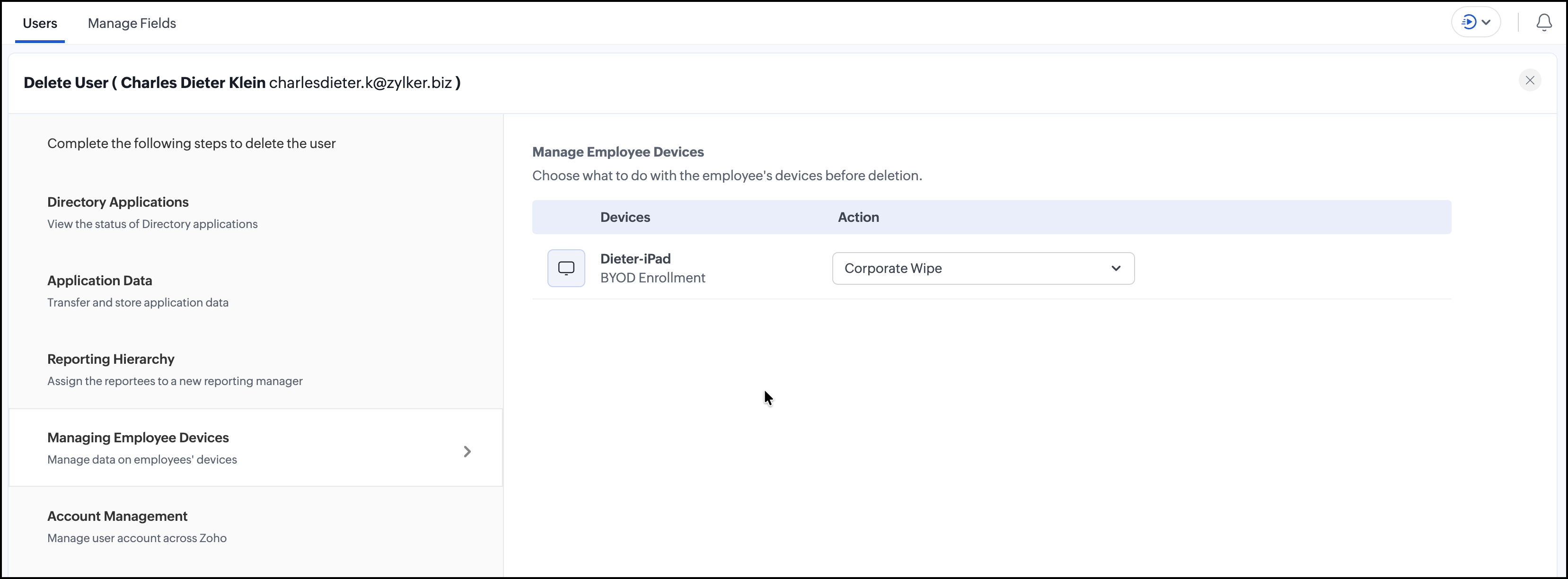Open the Reporting Hierarchy step
This screenshot has width=1568, height=579.
point(255,369)
